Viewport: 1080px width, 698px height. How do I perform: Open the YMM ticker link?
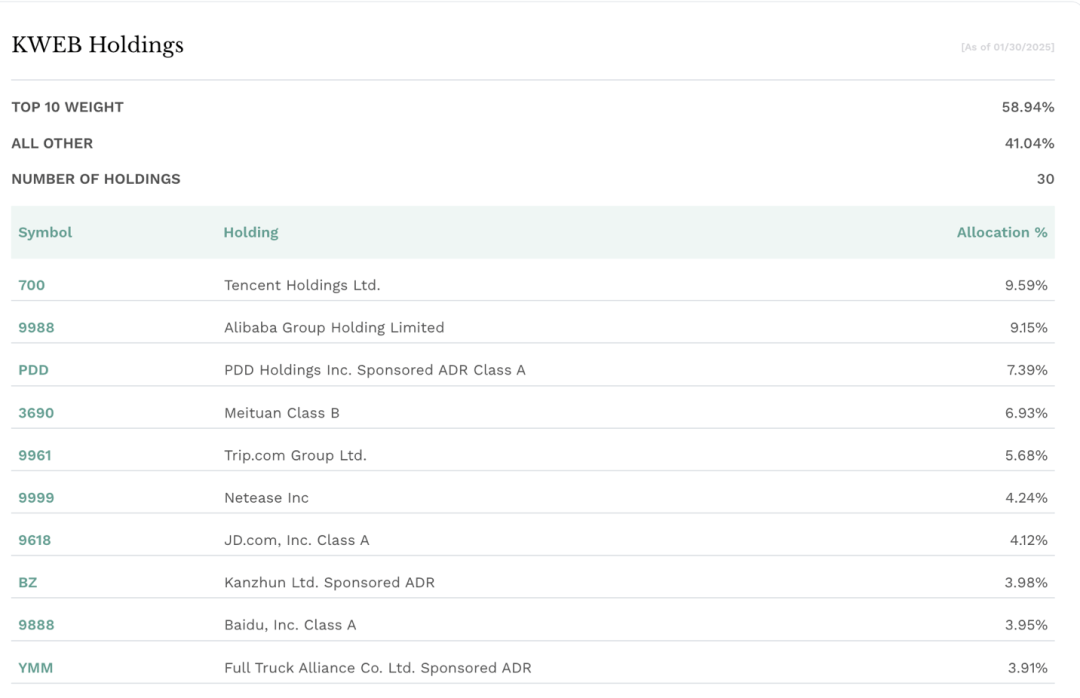tap(35, 668)
